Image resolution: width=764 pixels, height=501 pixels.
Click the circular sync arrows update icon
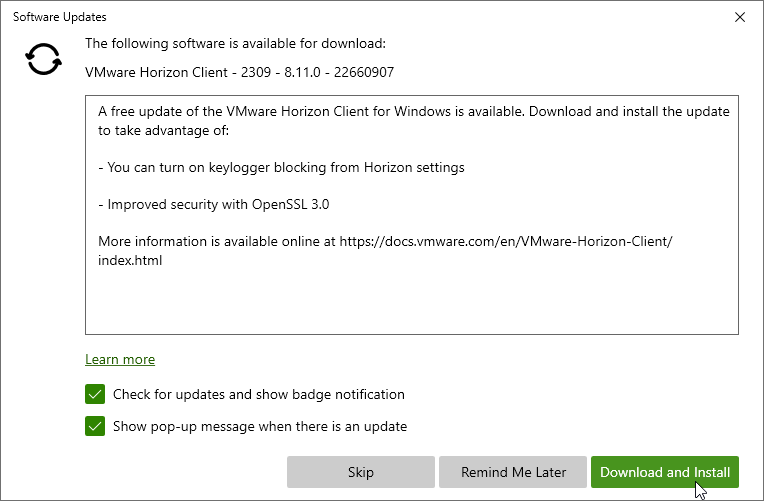coord(43,59)
